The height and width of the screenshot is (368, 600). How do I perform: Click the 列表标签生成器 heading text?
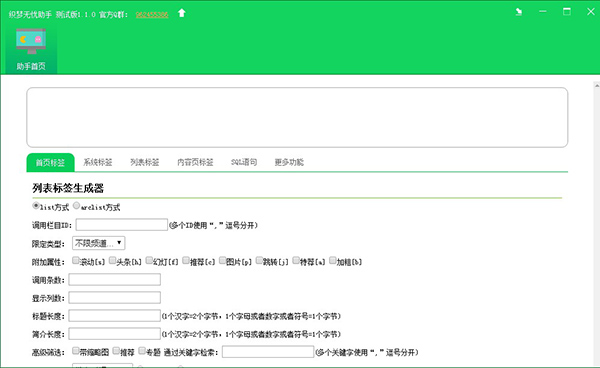pyautogui.click(x=68, y=188)
